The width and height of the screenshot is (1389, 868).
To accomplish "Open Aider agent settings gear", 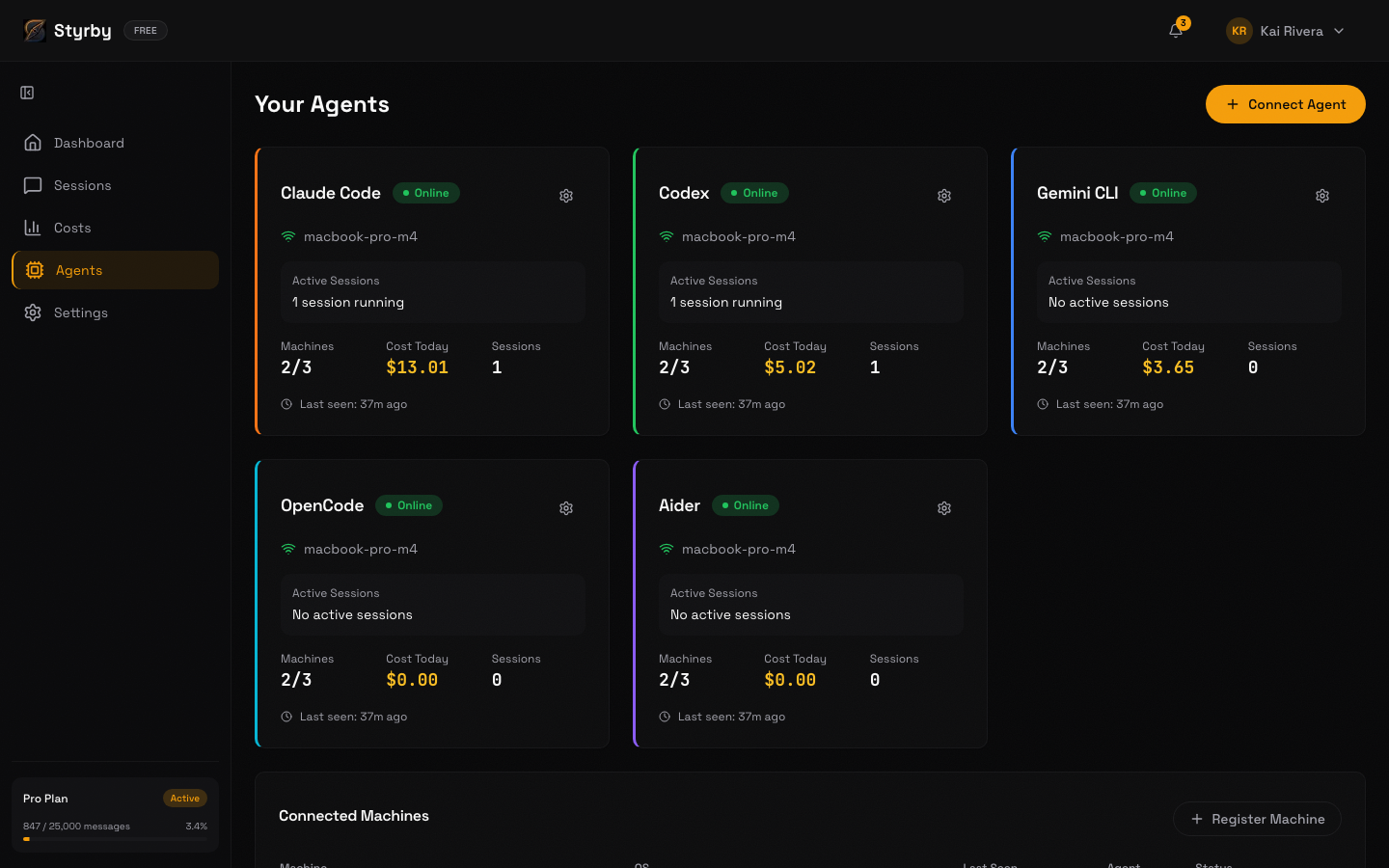I will [944, 508].
